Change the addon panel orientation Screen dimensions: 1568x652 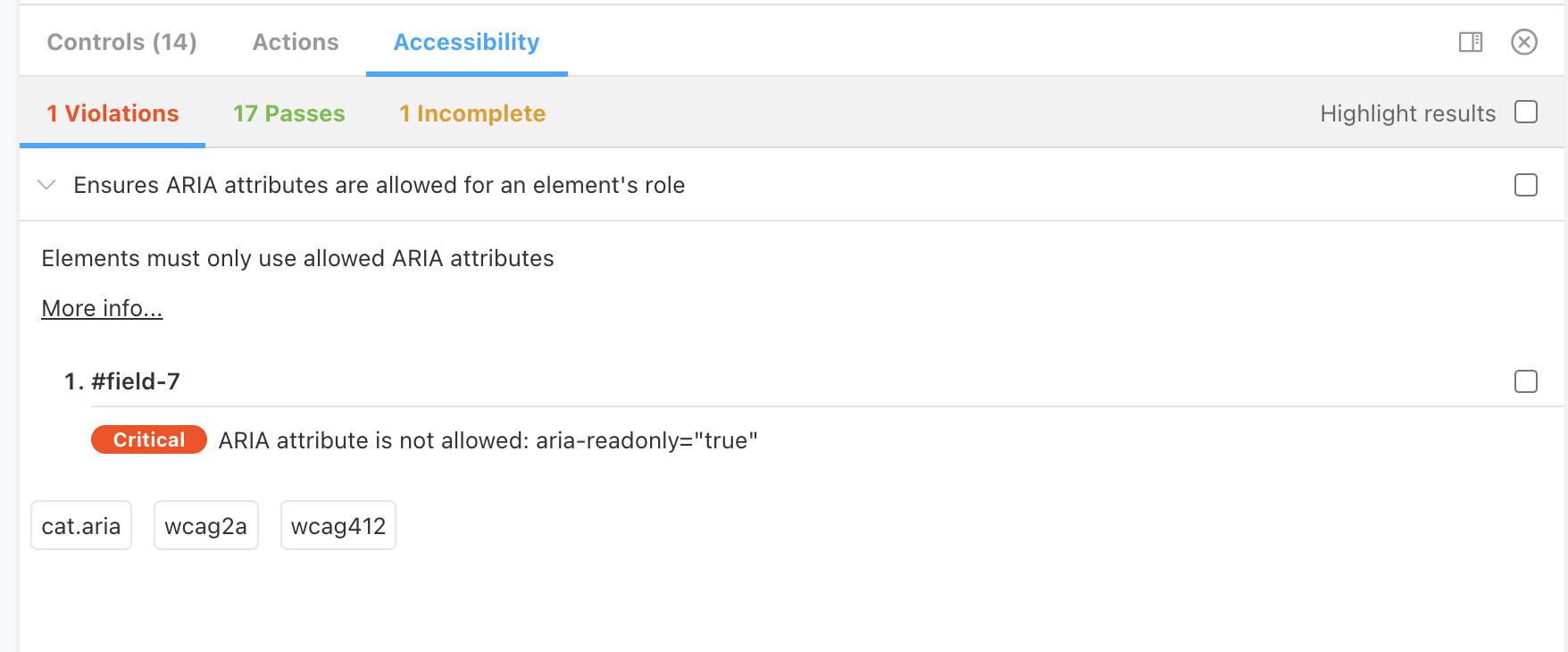[x=1470, y=41]
